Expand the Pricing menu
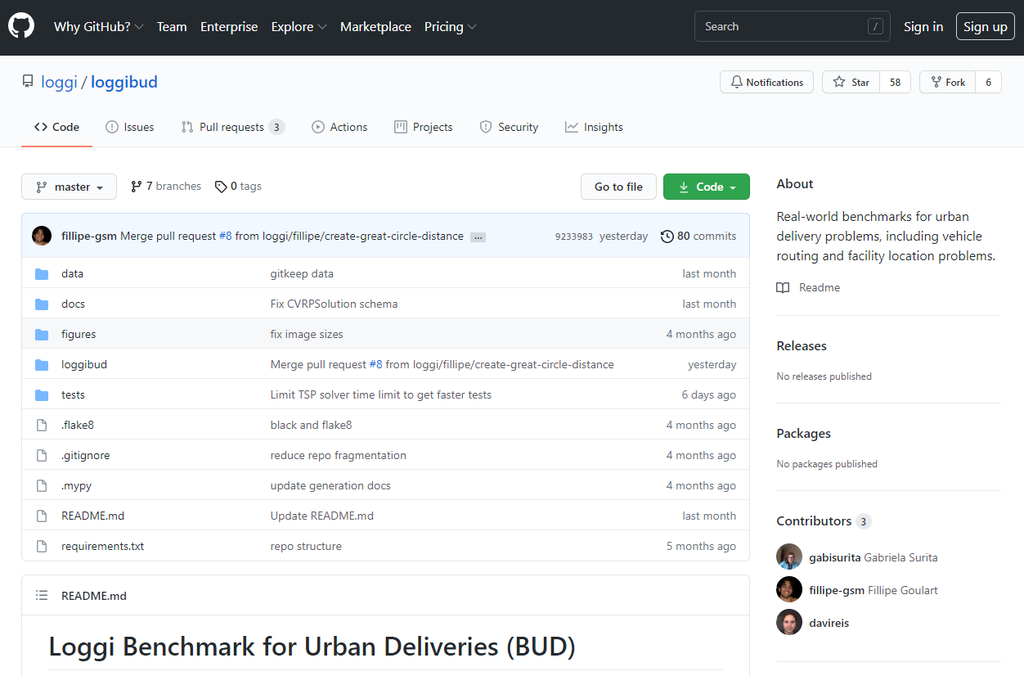The height and width of the screenshot is (676, 1024). pyautogui.click(x=450, y=27)
